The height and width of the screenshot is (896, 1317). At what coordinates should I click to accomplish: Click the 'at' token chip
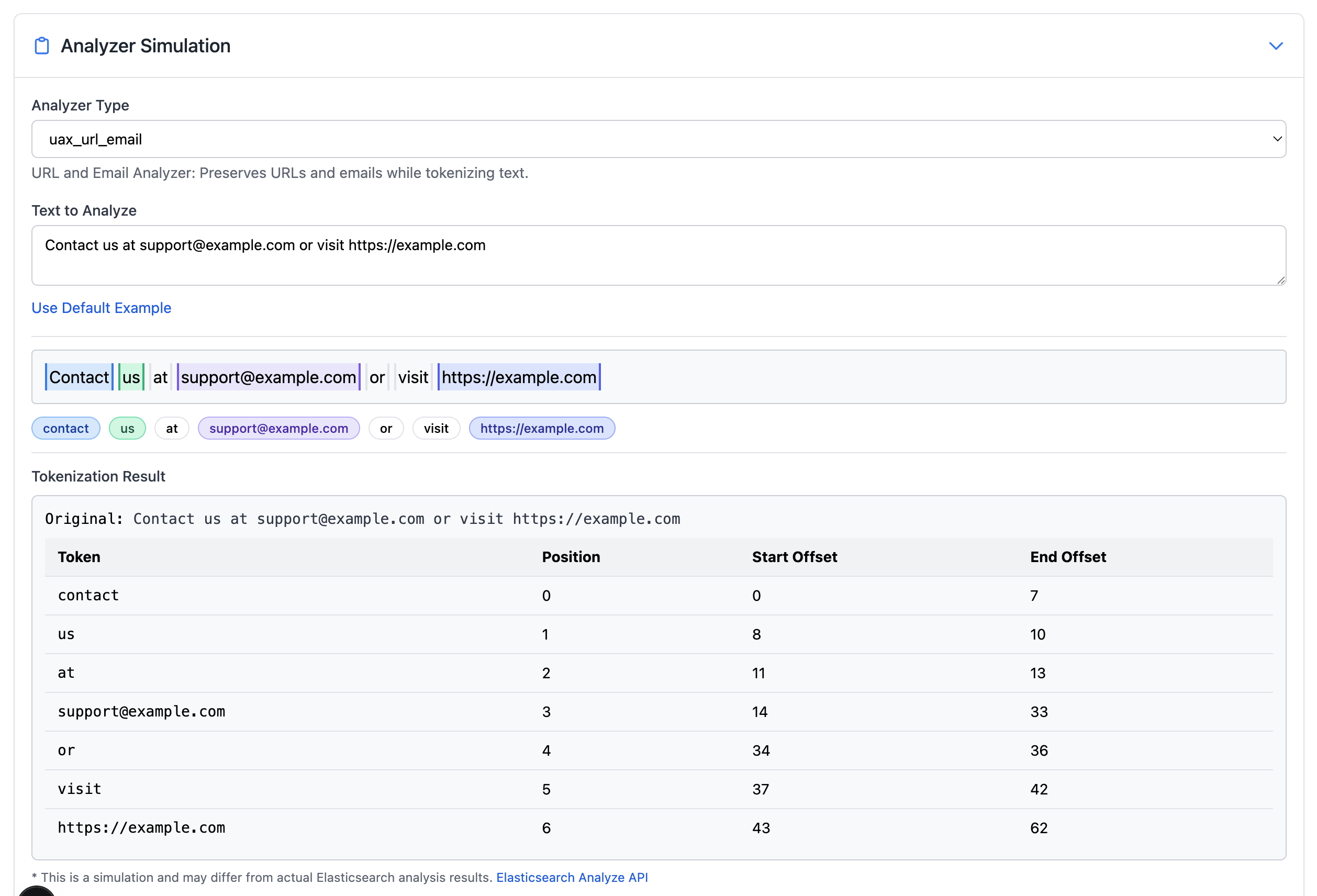(x=172, y=429)
